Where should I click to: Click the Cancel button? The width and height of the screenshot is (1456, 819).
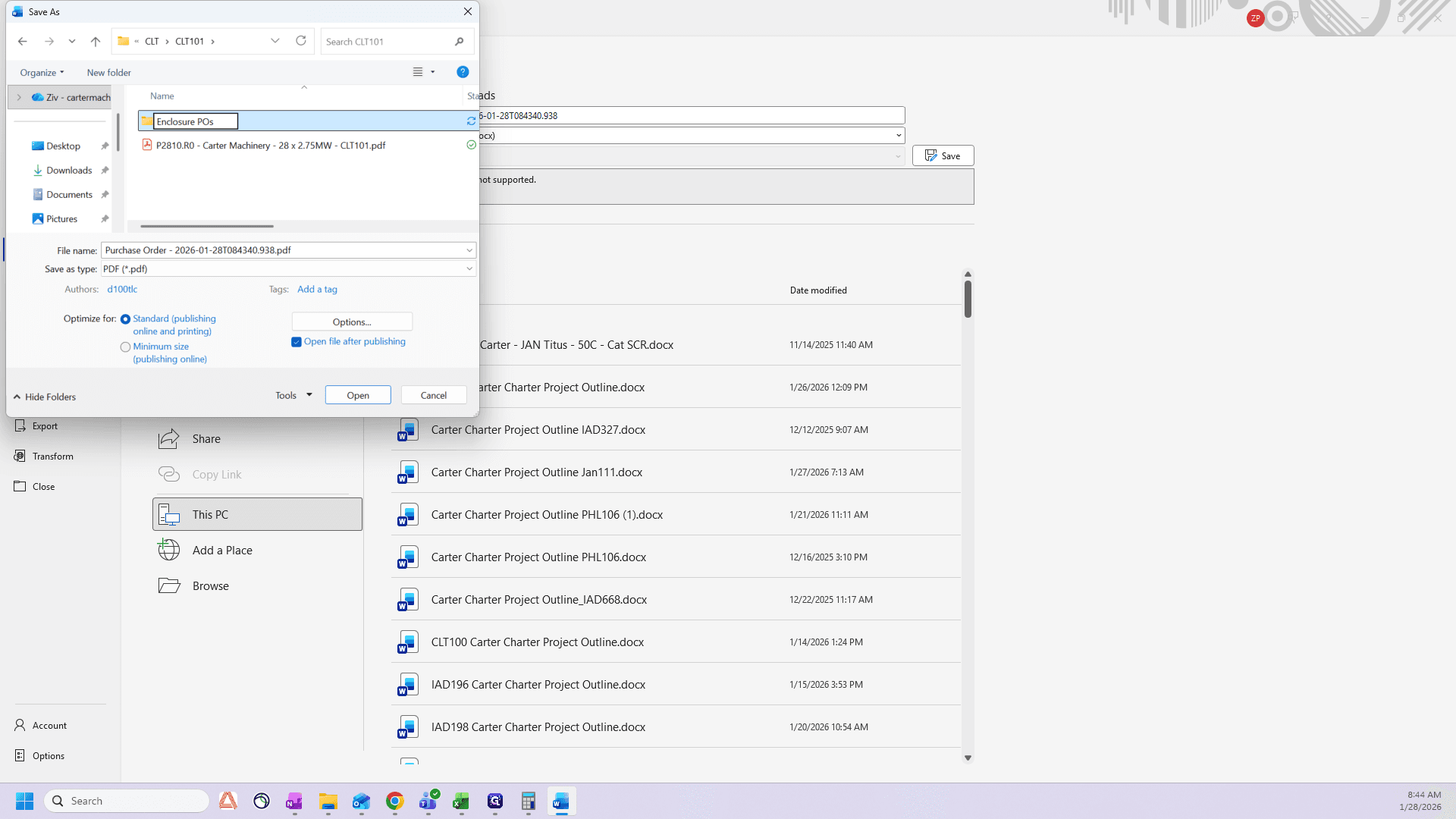(434, 395)
